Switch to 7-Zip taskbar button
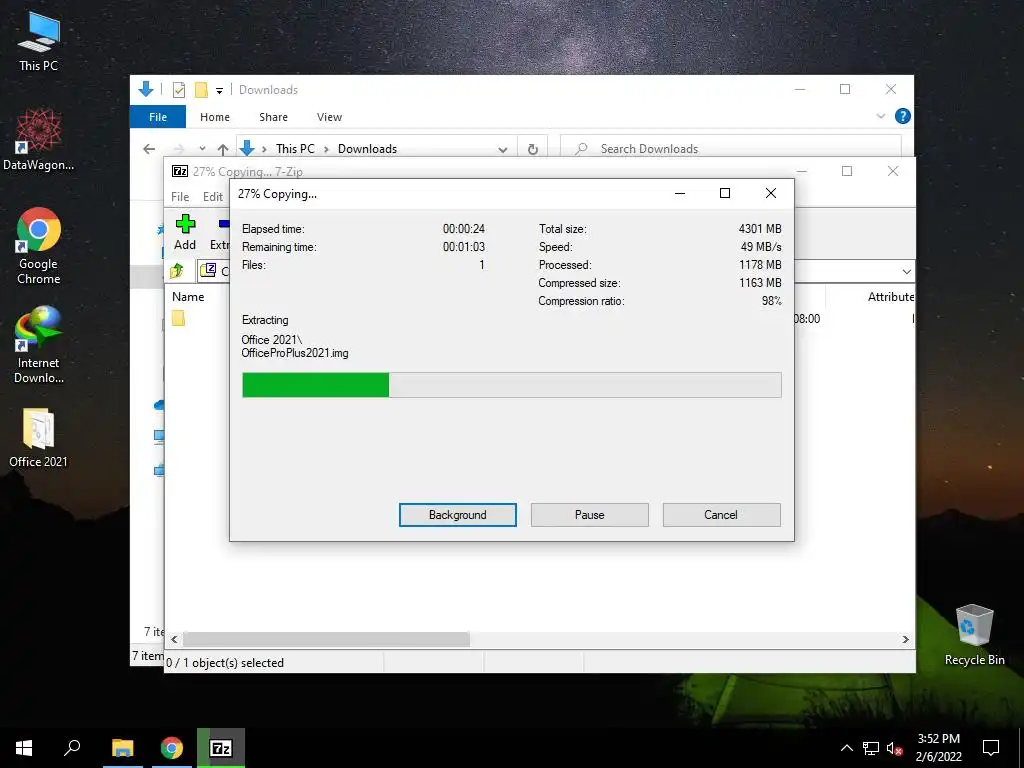The height and width of the screenshot is (768, 1024). (x=221, y=748)
